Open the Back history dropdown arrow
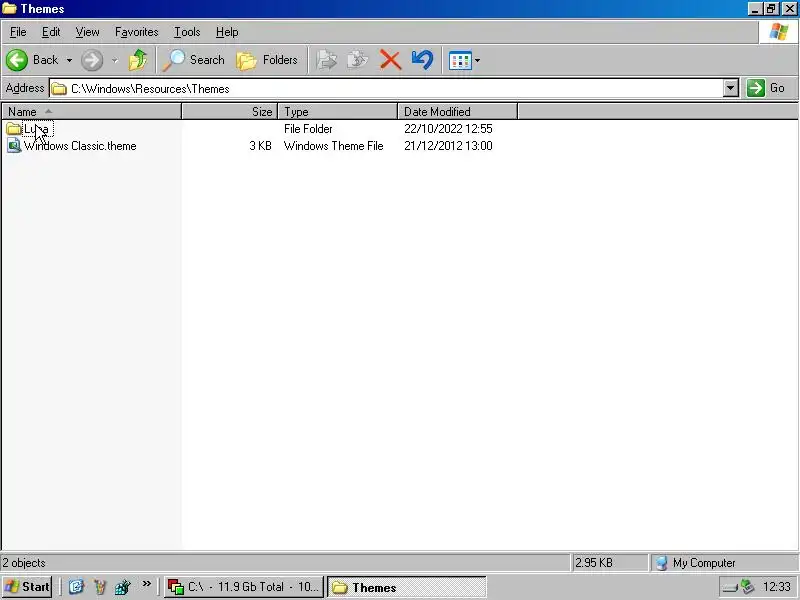This screenshot has width=800, height=600. [69, 60]
